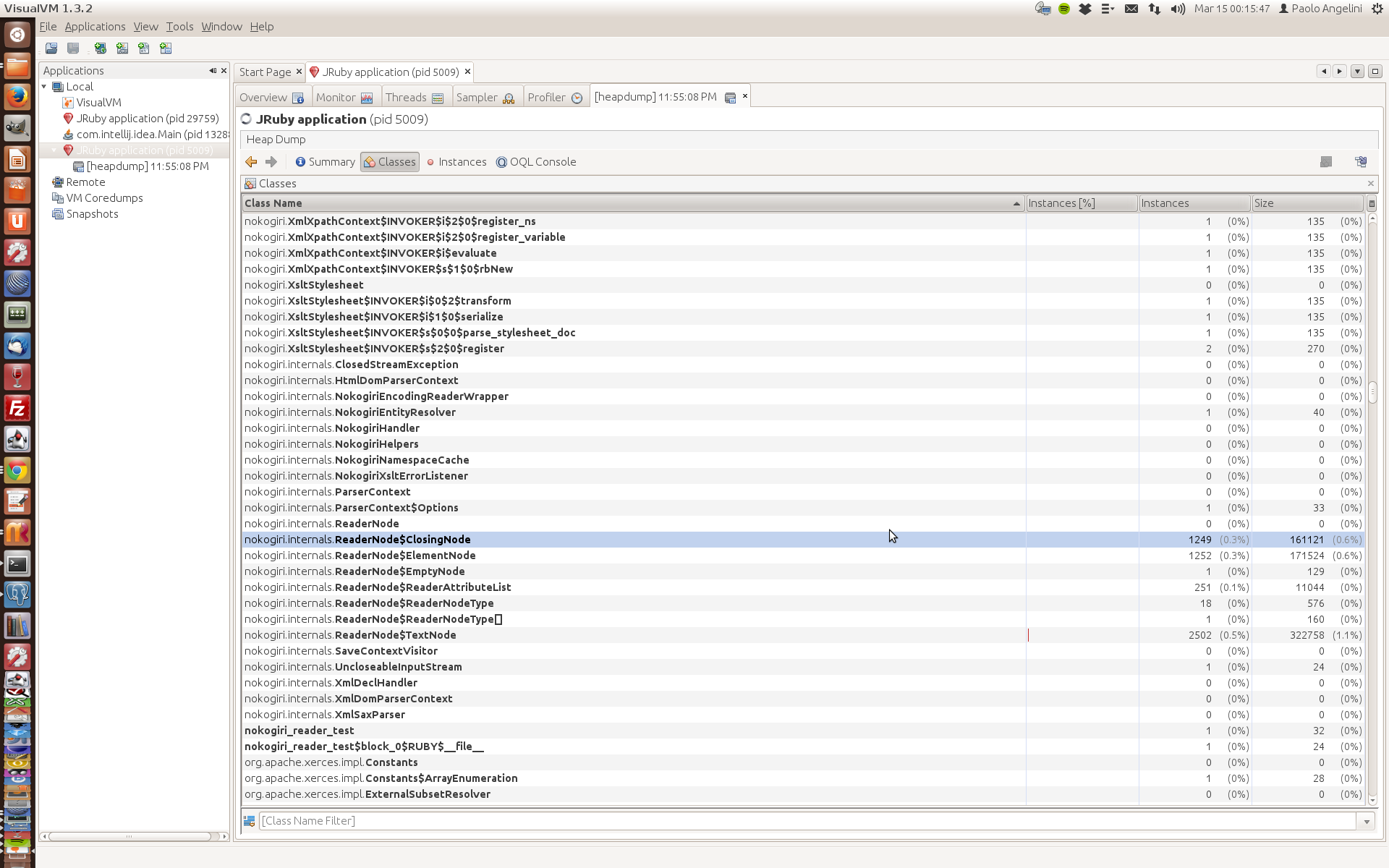The width and height of the screenshot is (1389, 868).
Task: Go forward with the gray right arrow
Action: click(271, 162)
